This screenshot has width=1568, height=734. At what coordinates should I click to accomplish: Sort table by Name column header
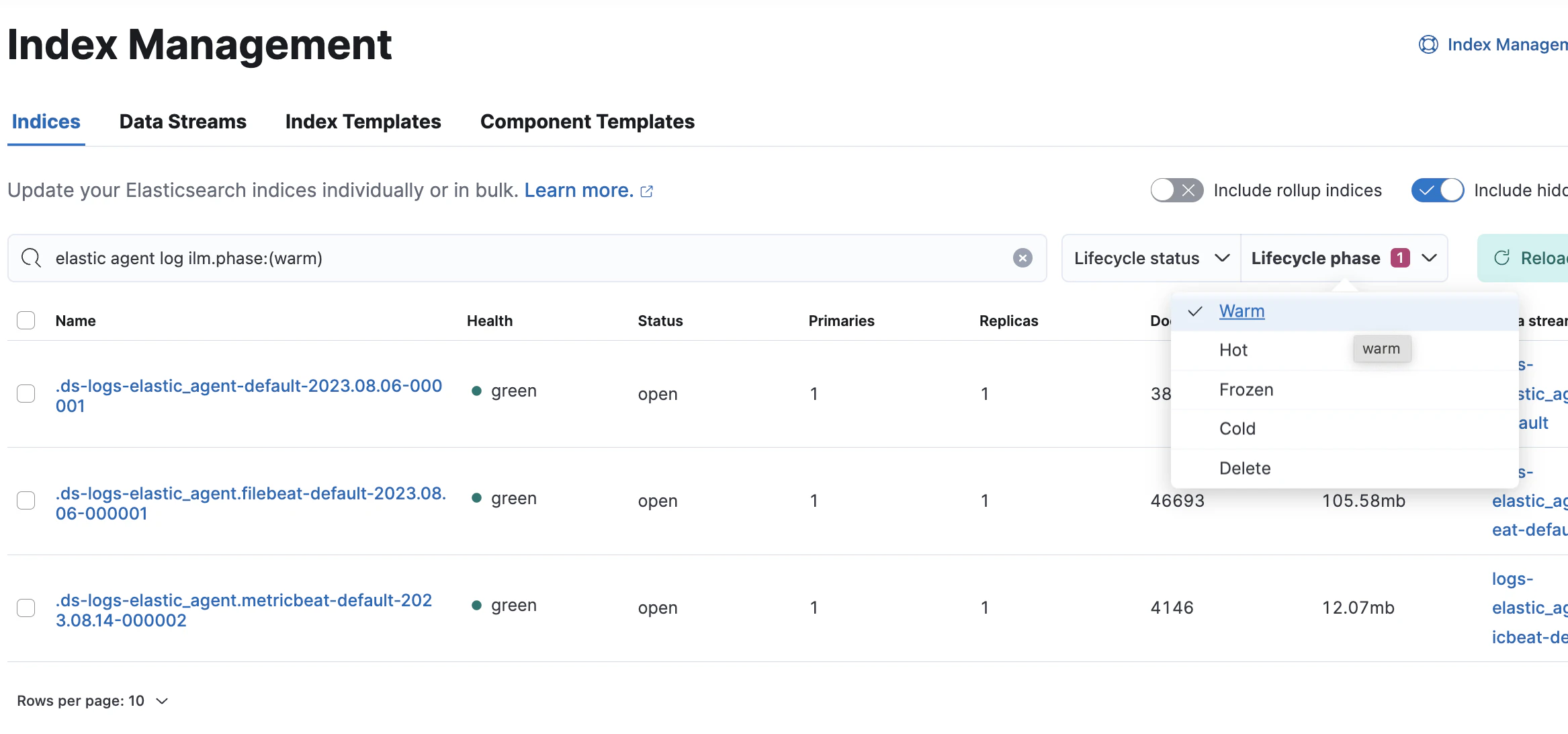pos(75,321)
